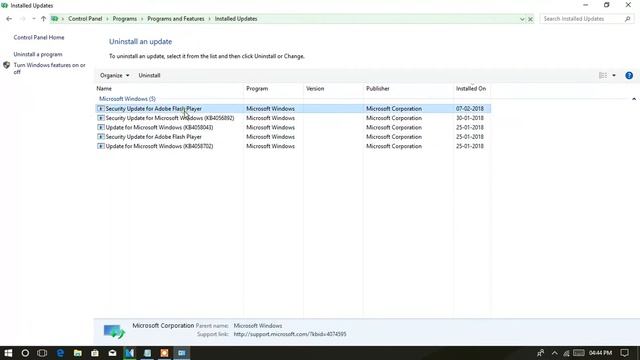Open the blue help question icon
This screenshot has height=360, width=640.
[x=629, y=76]
